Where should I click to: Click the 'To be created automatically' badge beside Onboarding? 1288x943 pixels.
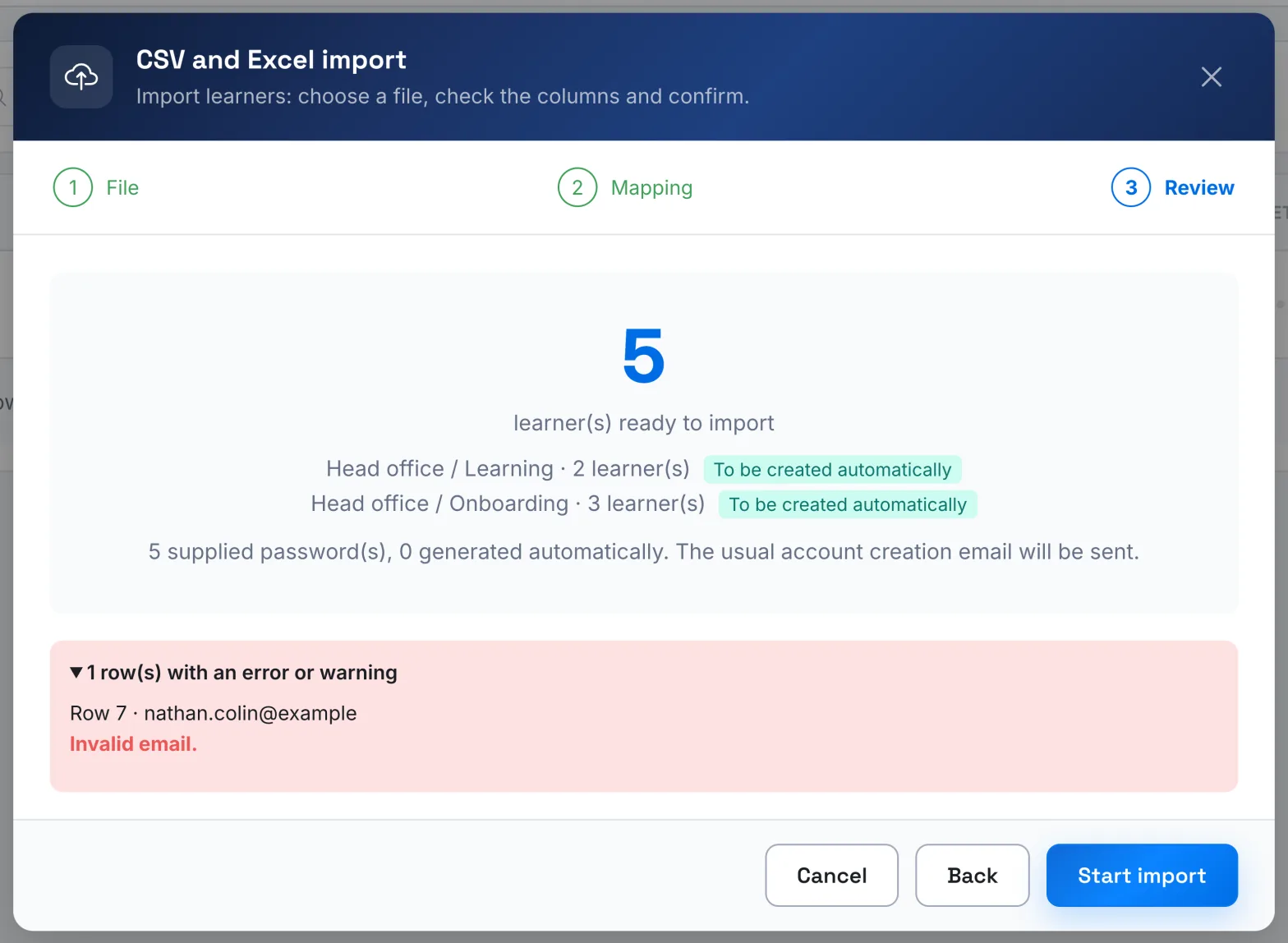pyautogui.click(x=848, y=504)
